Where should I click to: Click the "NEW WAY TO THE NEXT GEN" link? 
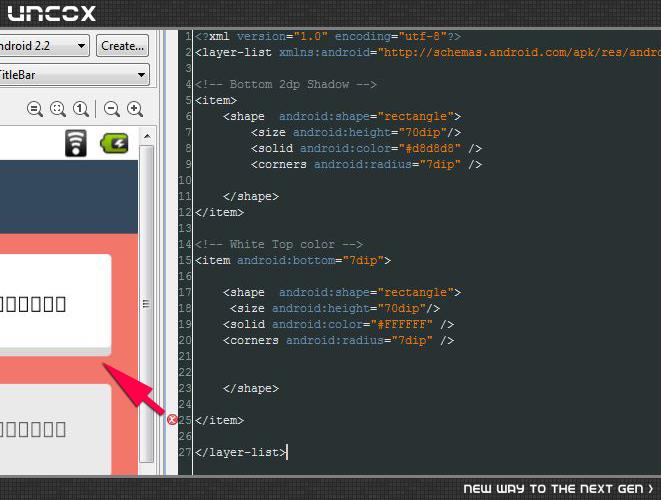click(x=558, y=489)
